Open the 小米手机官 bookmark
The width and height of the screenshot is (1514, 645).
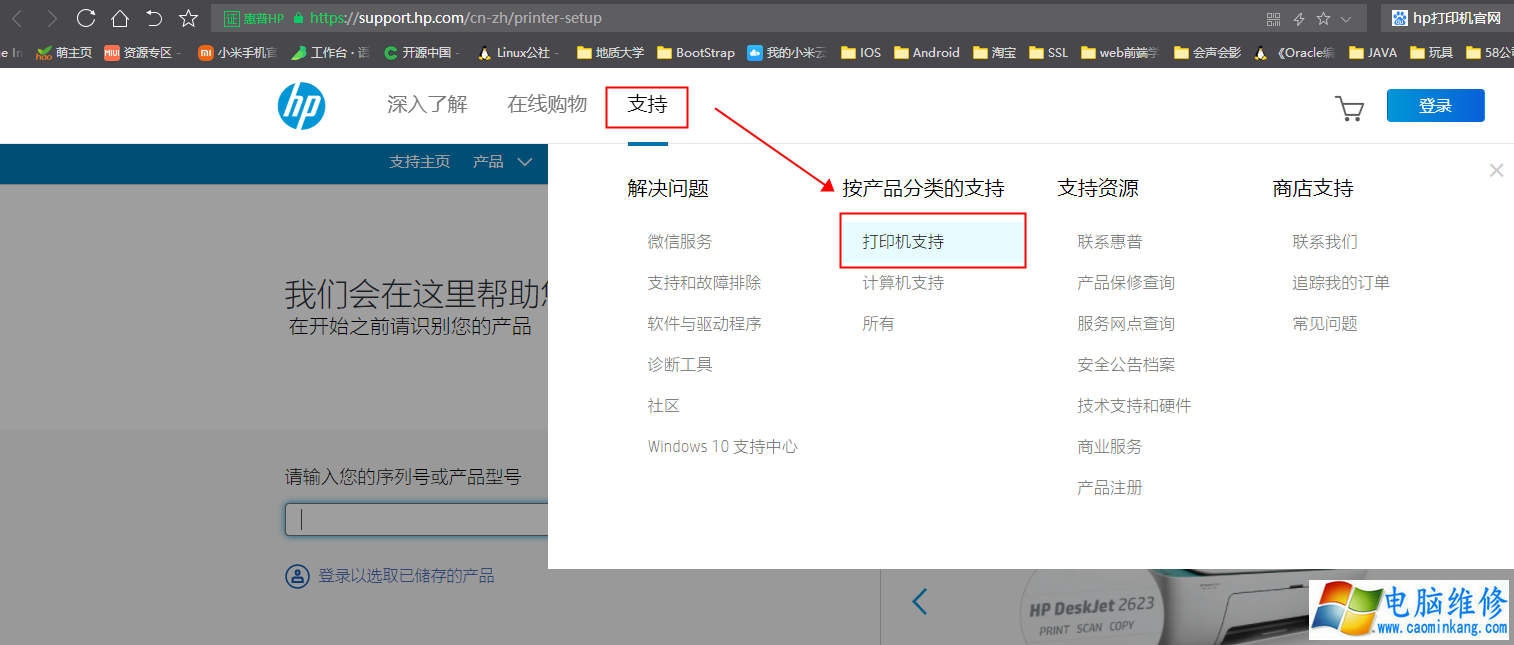237,53
